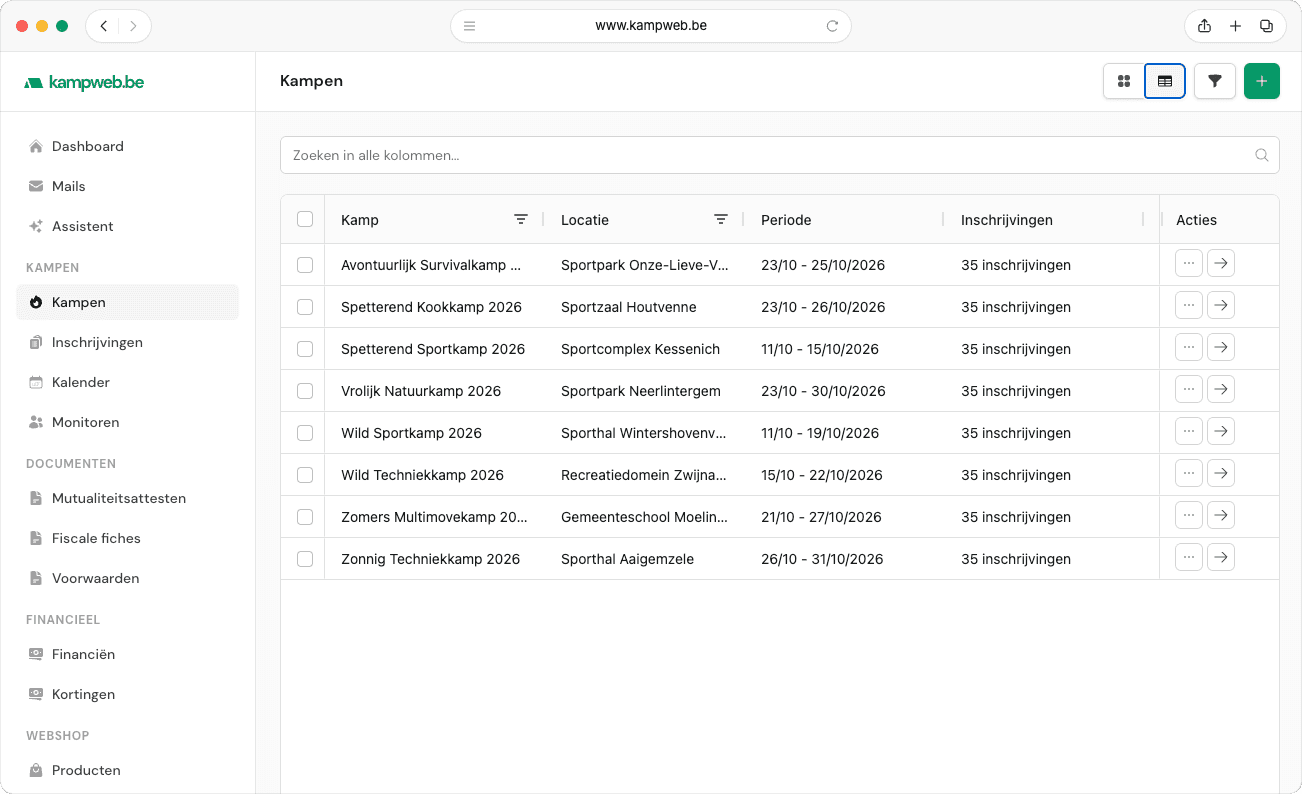Viewport: 1302px width, 794px height.
Task: Click the kampweb.be logo
Action: pos(84,82)
